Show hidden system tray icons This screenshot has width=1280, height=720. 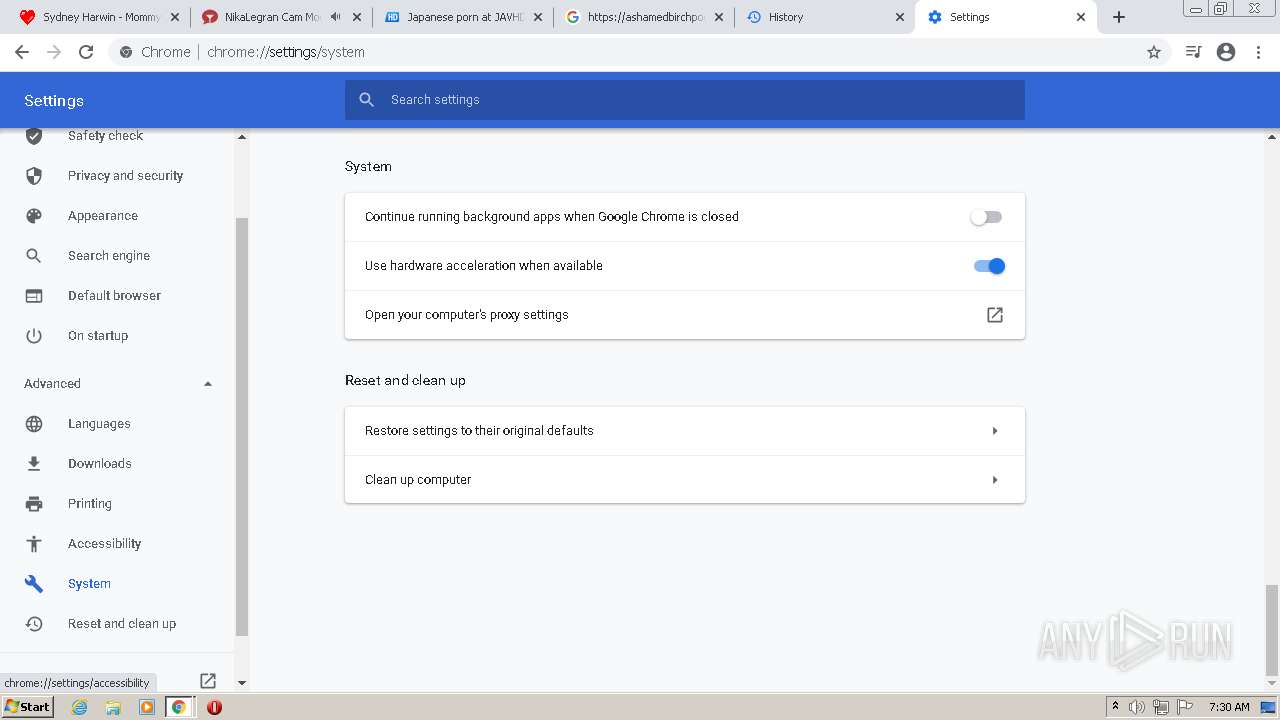1115,707
